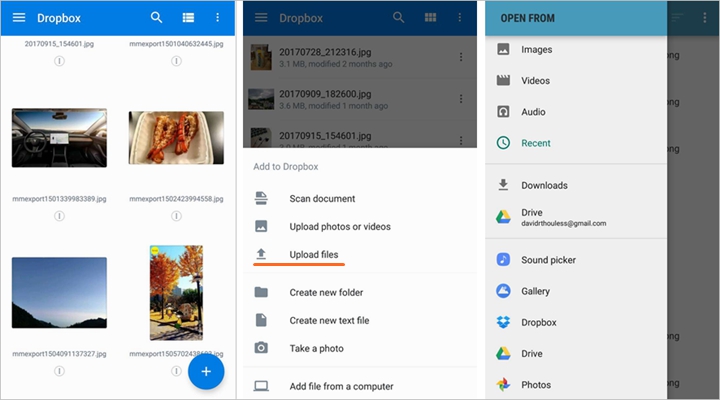Viewport: 720px width, 400px height.
Task: Click the laptop computer icon
Action: point(261,386)
